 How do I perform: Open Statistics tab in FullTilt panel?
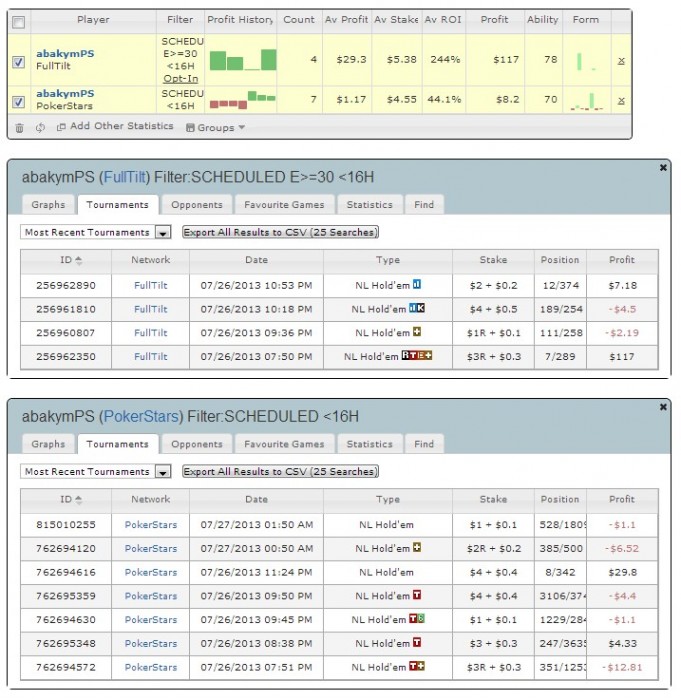pos(370,205)
